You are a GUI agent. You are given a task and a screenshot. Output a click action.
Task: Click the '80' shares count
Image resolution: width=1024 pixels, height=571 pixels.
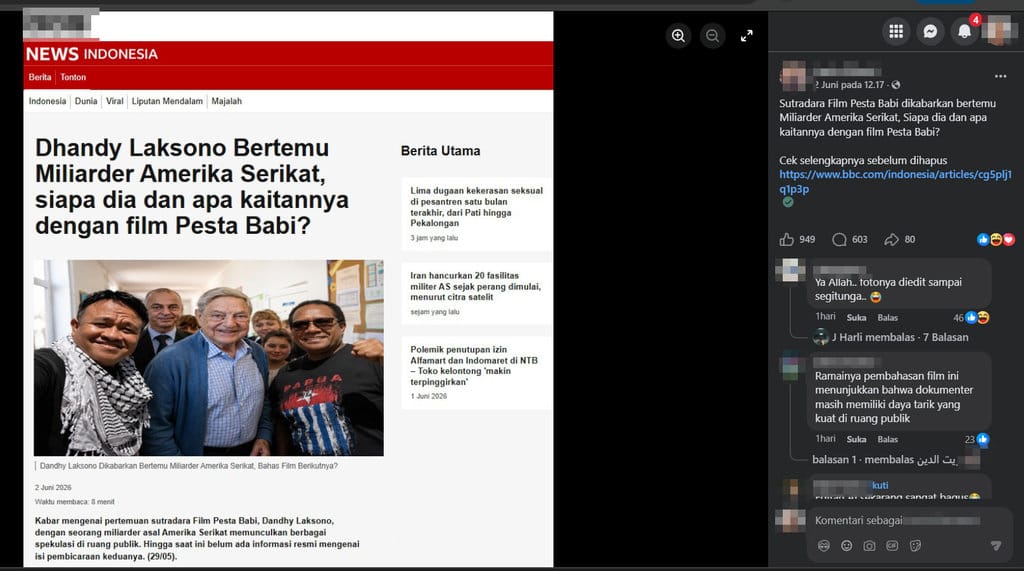tap(910, 240)
